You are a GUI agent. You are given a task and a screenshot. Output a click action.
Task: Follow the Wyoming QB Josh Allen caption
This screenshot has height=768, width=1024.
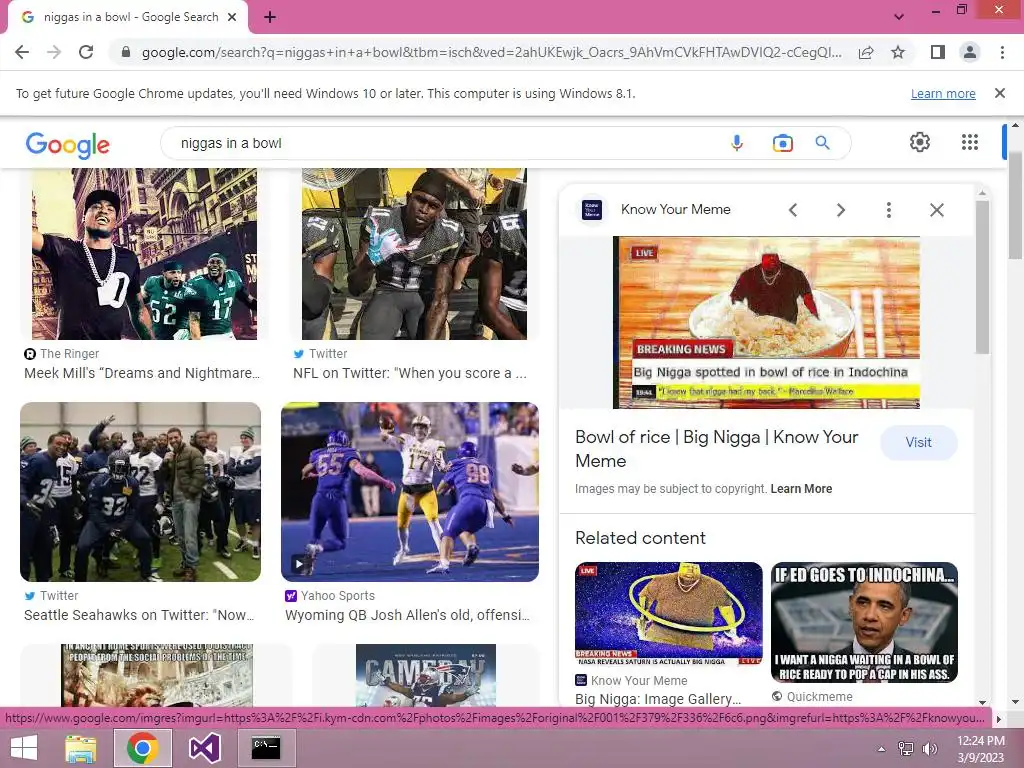click(408, 615)
